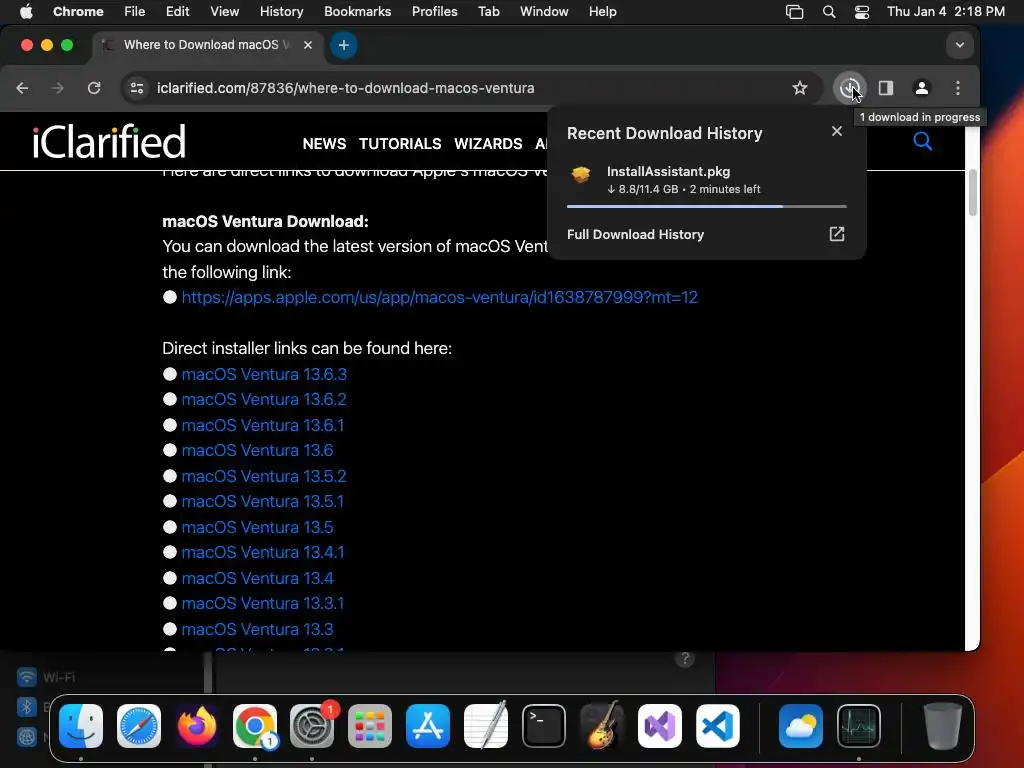Open TextEdit from Dock

point(485,726)
